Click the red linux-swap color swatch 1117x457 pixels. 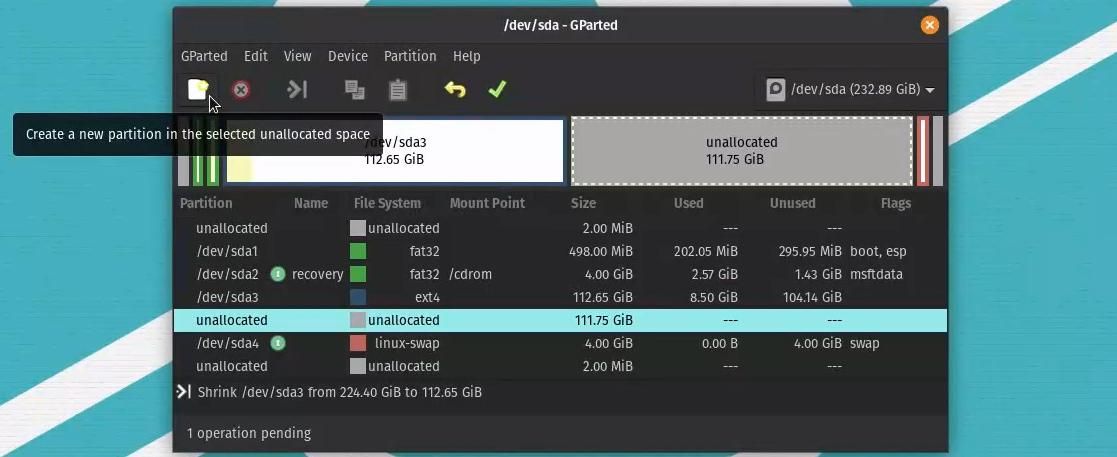point(358,343)
